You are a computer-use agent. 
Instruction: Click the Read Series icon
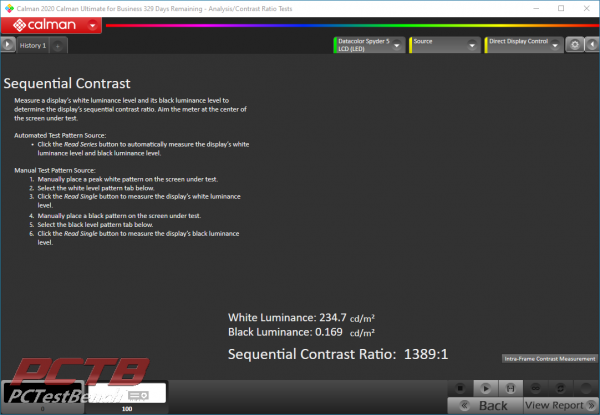click(509, 386)
